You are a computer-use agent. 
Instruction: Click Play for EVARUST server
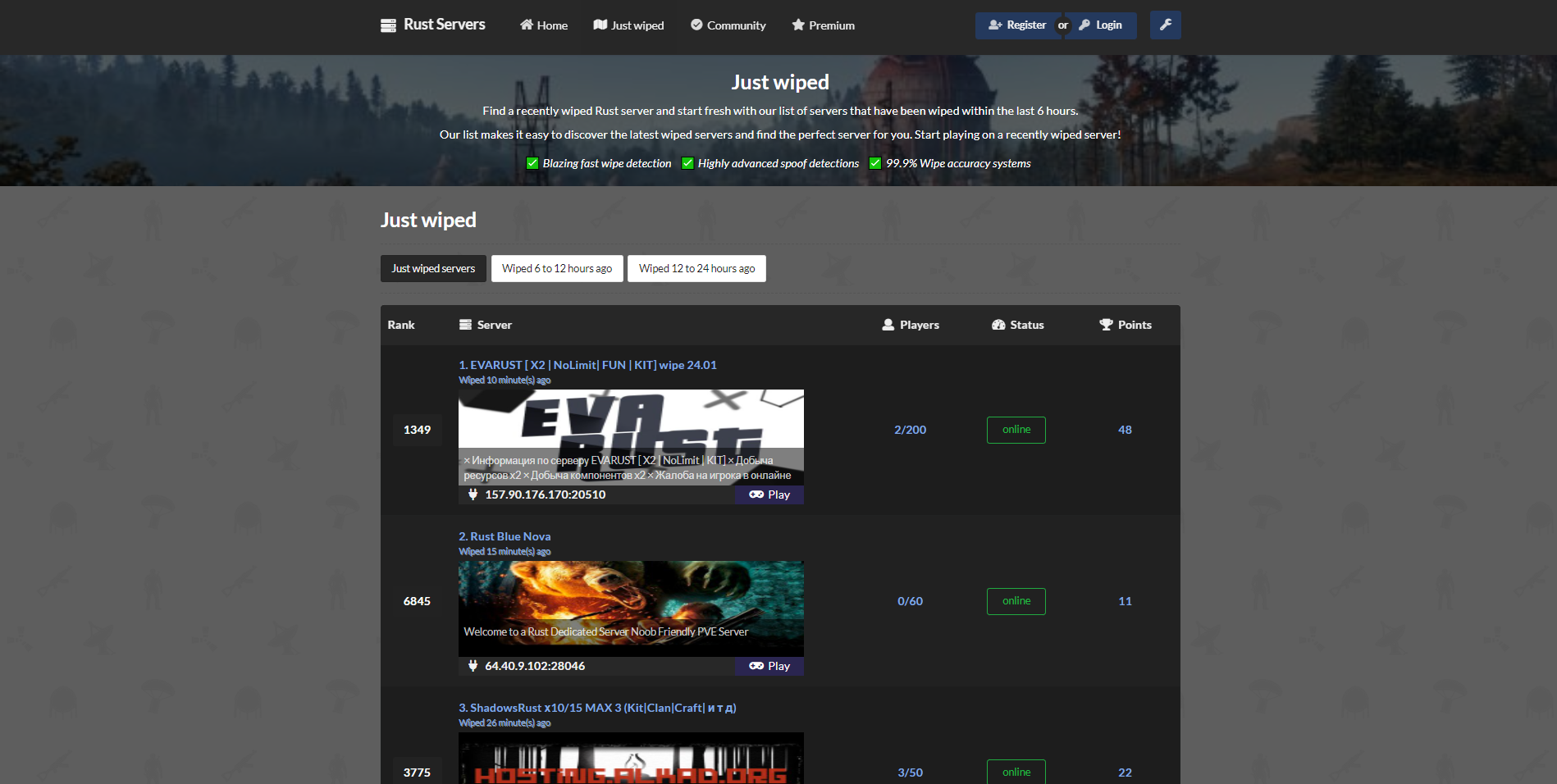[x=769, y=495]
